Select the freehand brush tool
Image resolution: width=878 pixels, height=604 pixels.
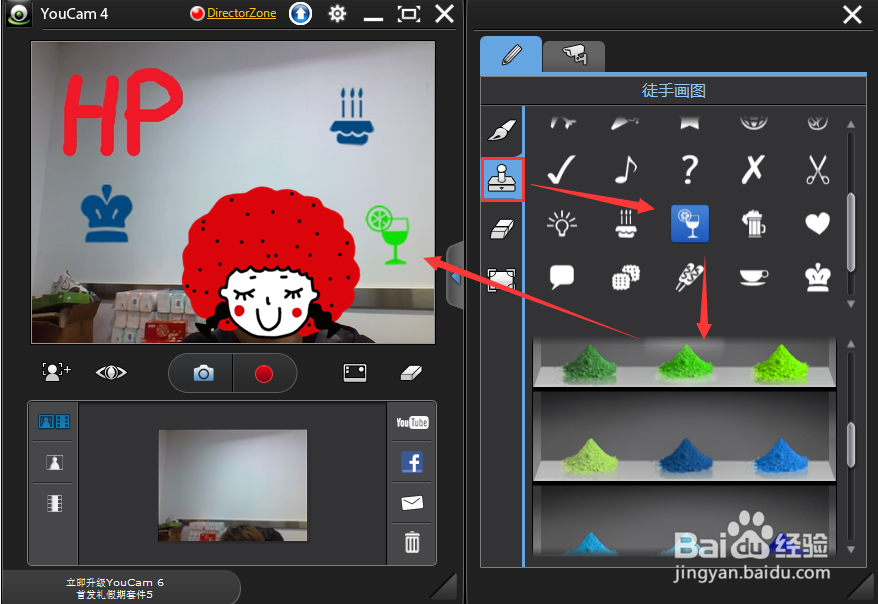click(502, 130)
